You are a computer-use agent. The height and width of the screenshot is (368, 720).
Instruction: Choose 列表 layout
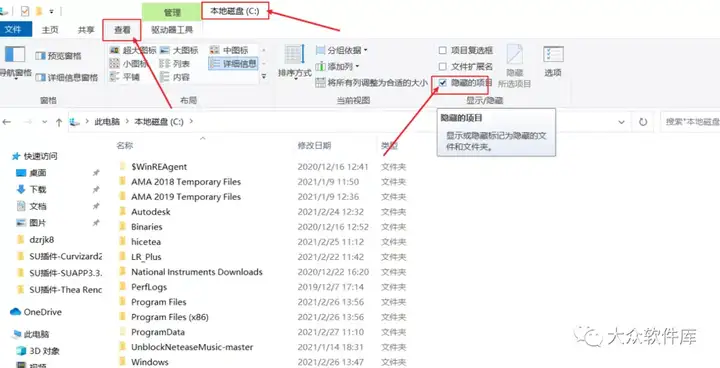(175, 63)
